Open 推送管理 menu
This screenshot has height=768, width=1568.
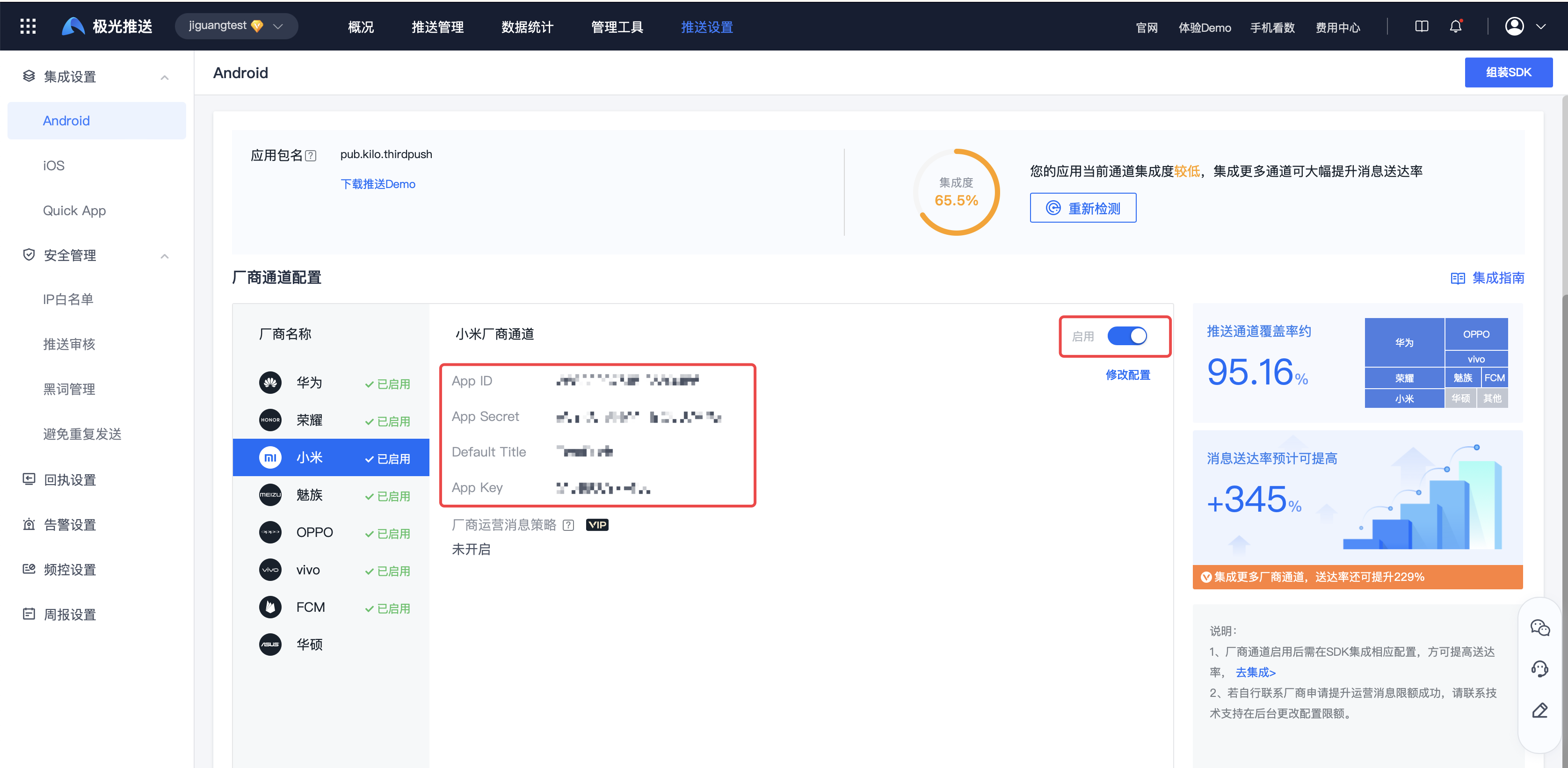tap(438, 27)
